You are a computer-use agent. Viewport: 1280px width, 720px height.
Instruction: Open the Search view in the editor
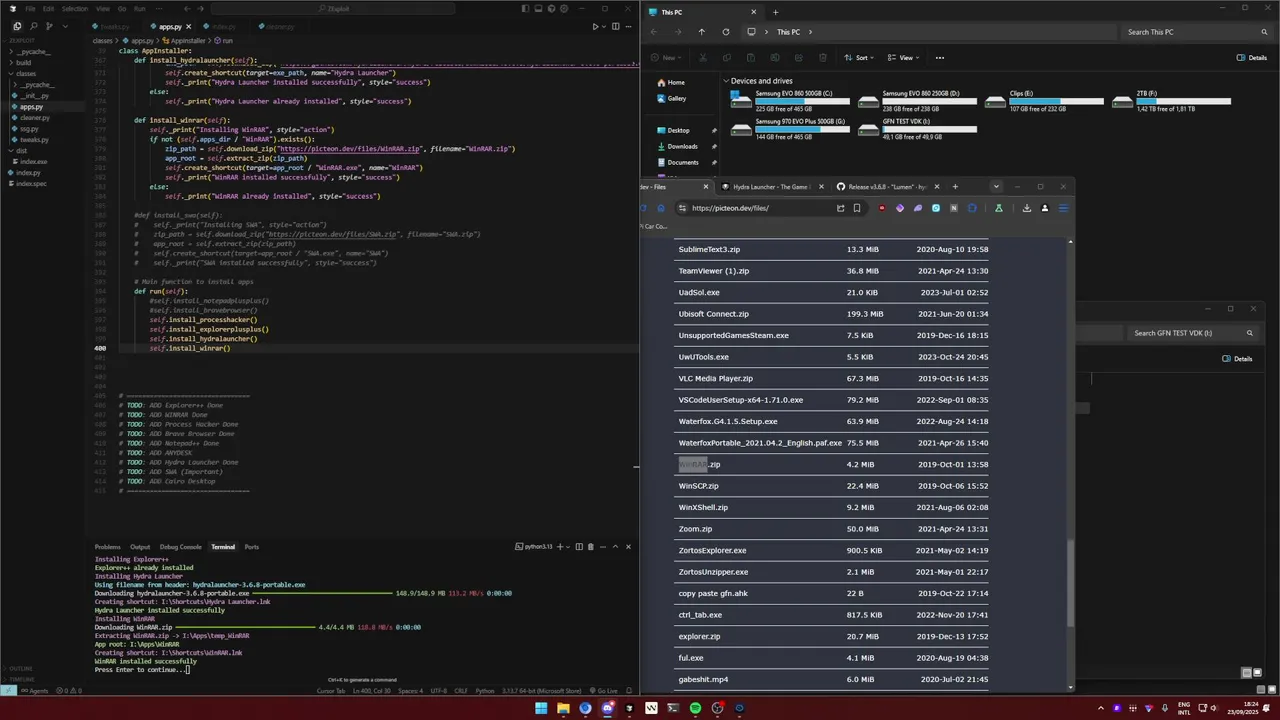tap(33, 26)
